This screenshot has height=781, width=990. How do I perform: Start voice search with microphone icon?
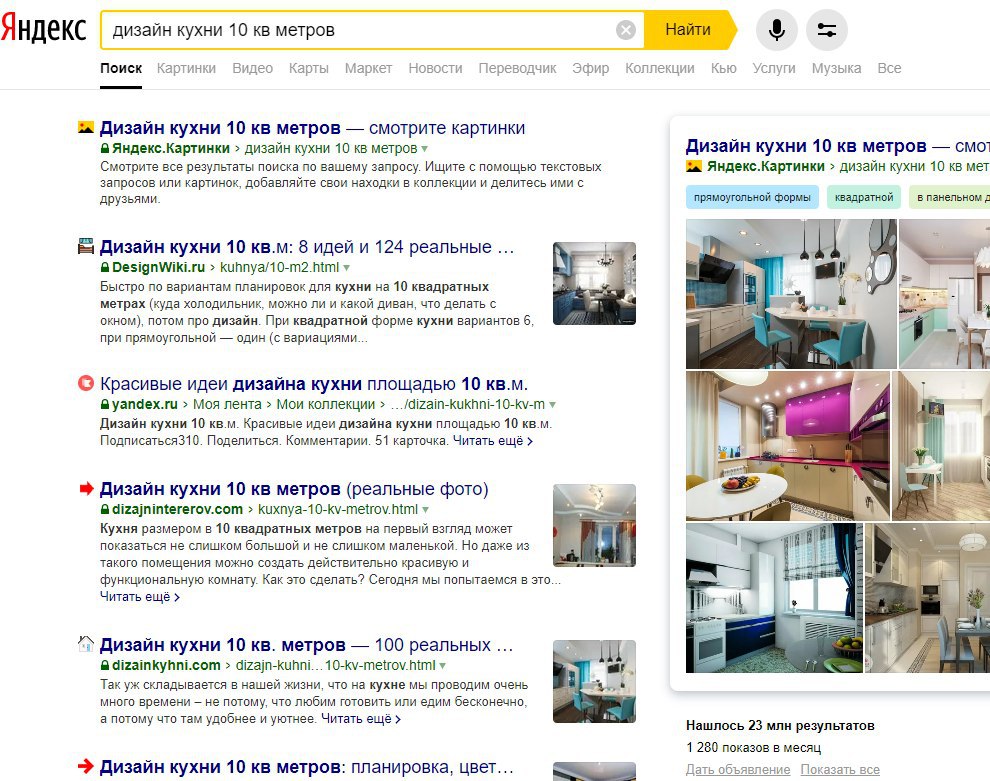[x=777, y=30]
